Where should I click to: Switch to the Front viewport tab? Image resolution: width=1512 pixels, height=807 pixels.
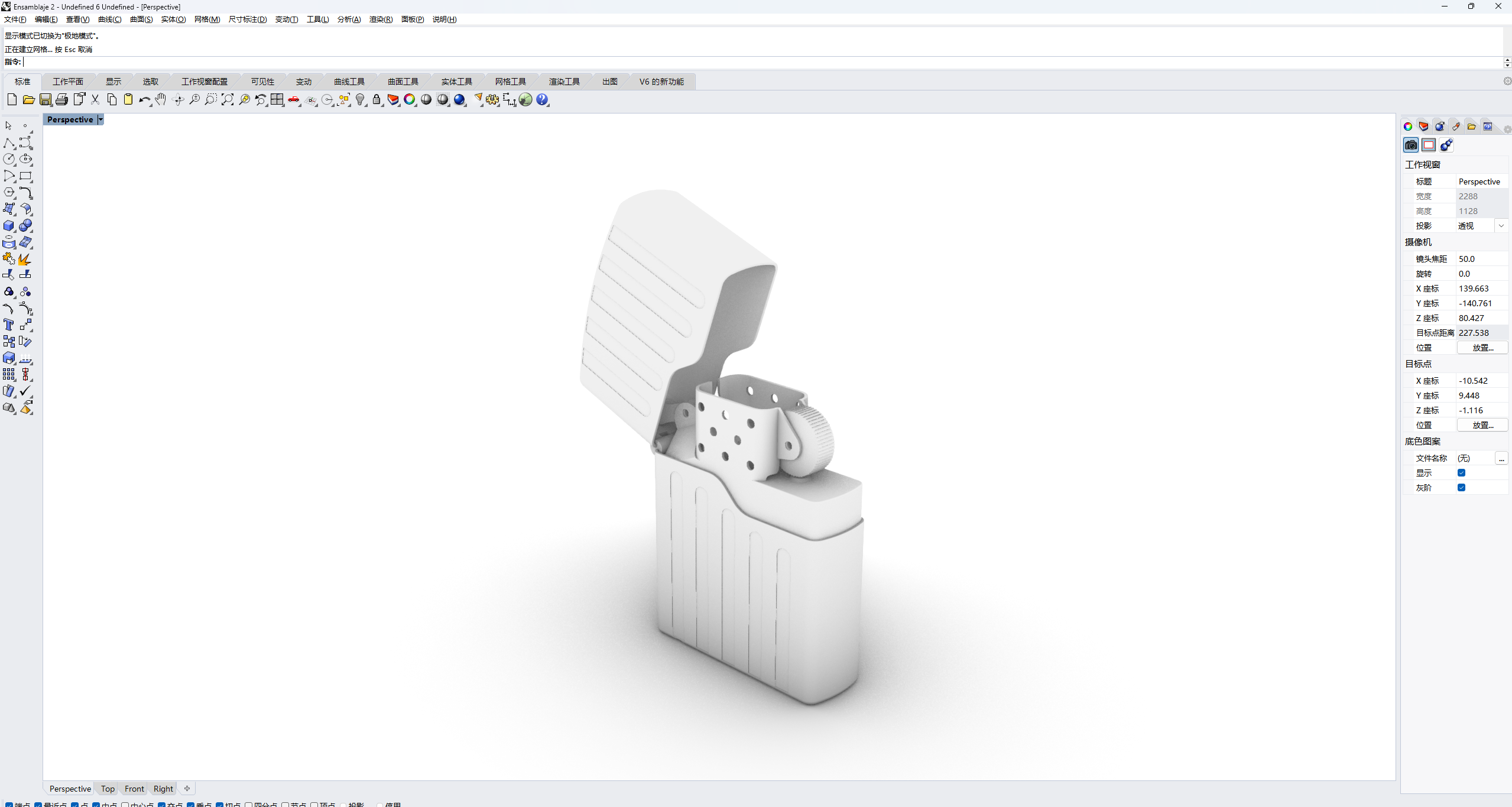(x=134, y=789)
